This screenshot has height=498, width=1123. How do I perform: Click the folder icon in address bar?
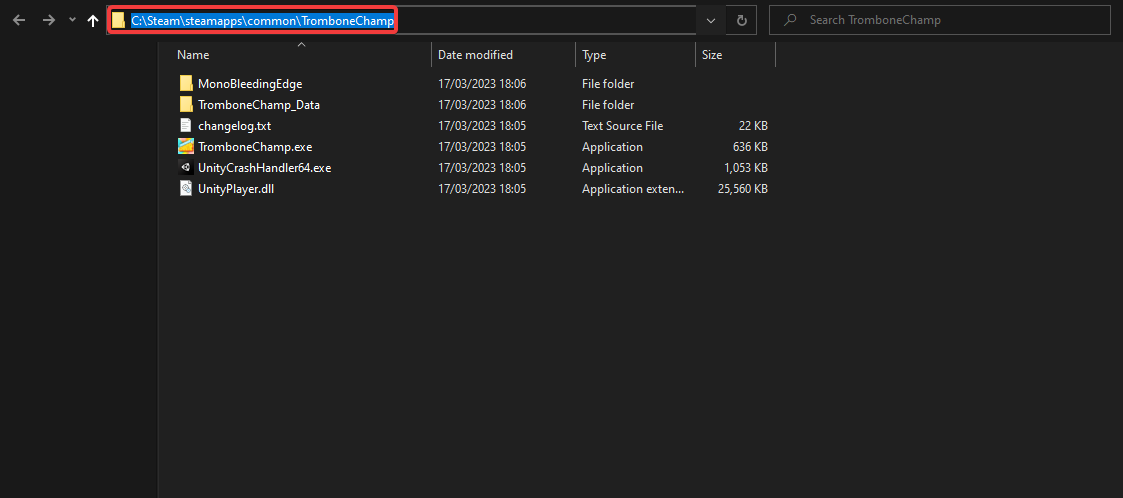pos(119,20)
